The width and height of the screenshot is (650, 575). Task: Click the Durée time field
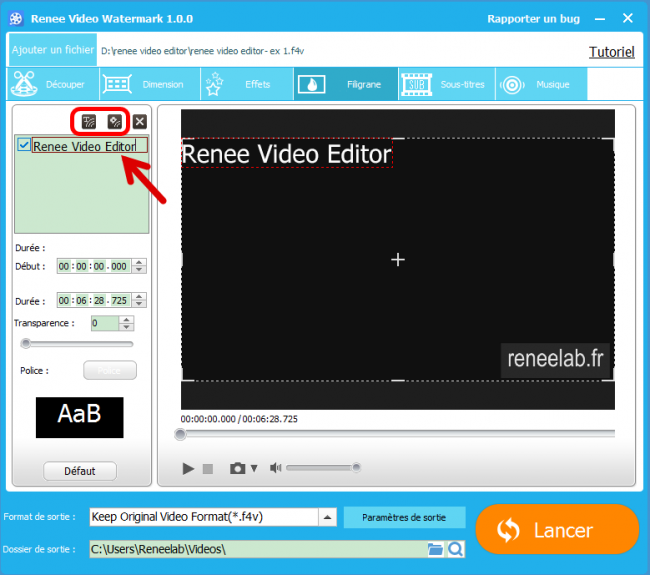tap(95, 300)
